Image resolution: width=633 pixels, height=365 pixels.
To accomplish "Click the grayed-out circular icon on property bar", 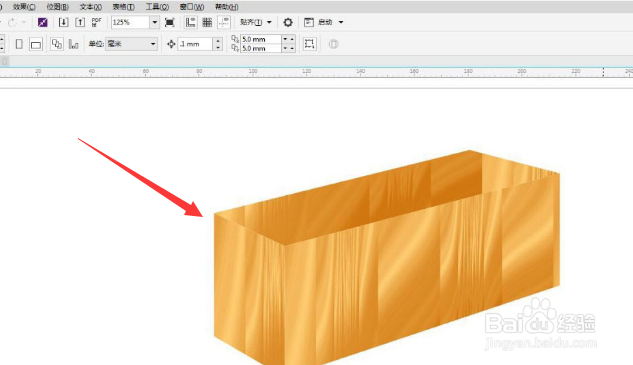I will point(333,44).
